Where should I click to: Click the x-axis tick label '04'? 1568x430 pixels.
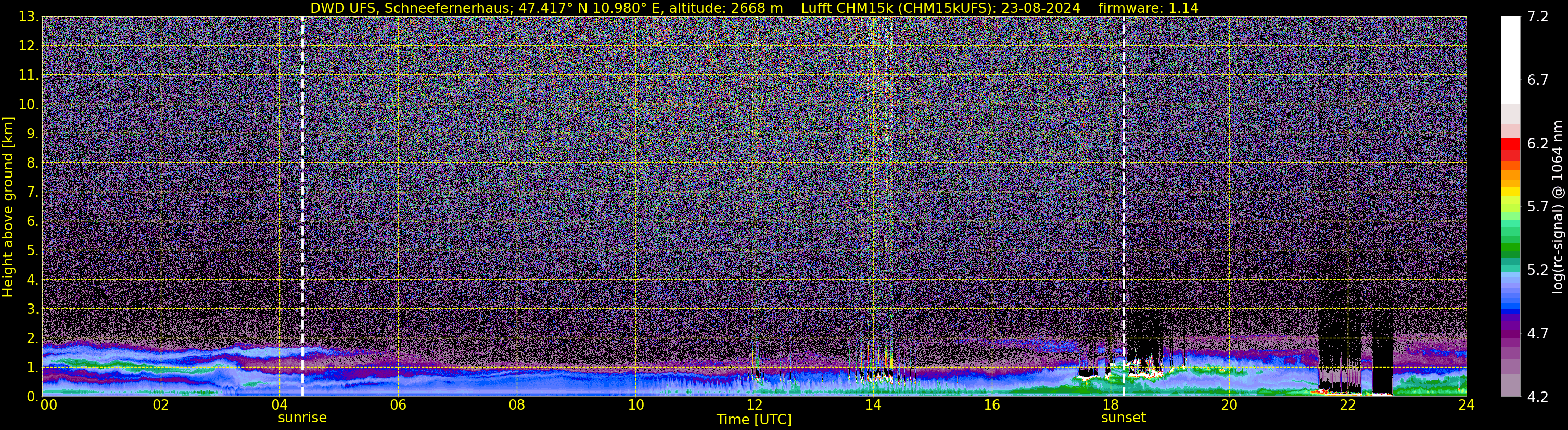[x=279, y=405]
